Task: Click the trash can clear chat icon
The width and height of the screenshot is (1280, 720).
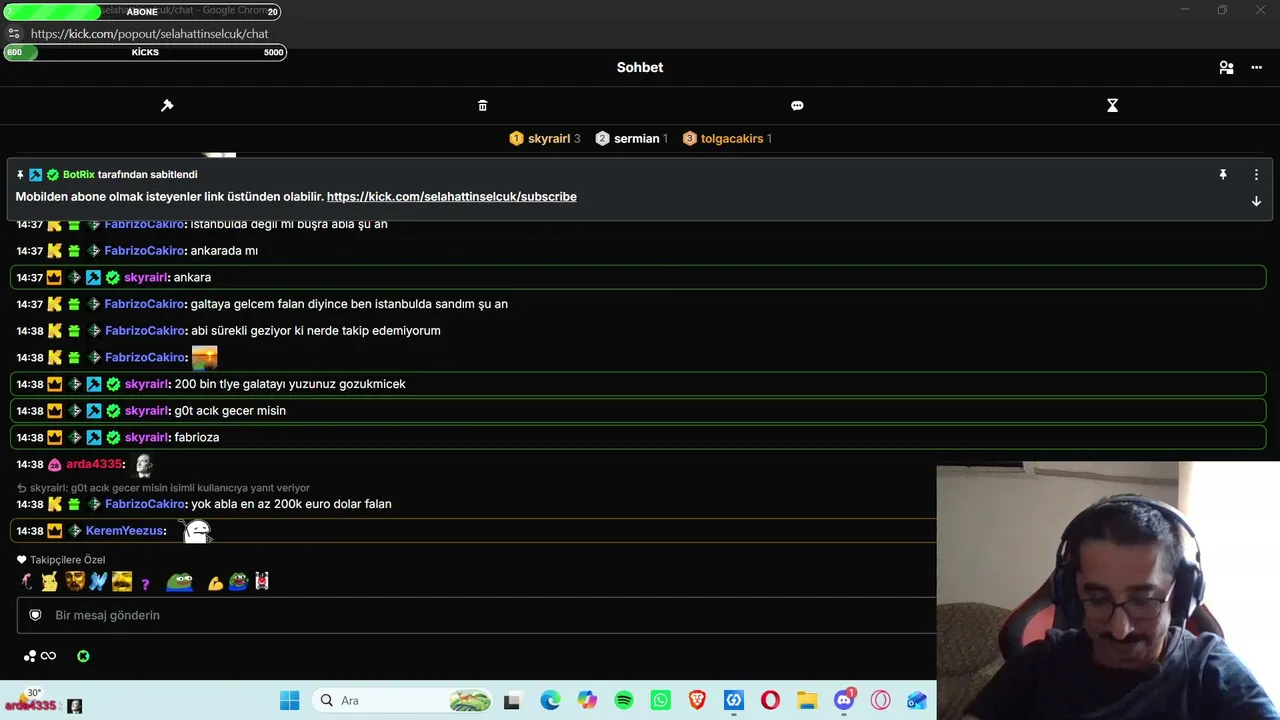Action: (483, 105)
